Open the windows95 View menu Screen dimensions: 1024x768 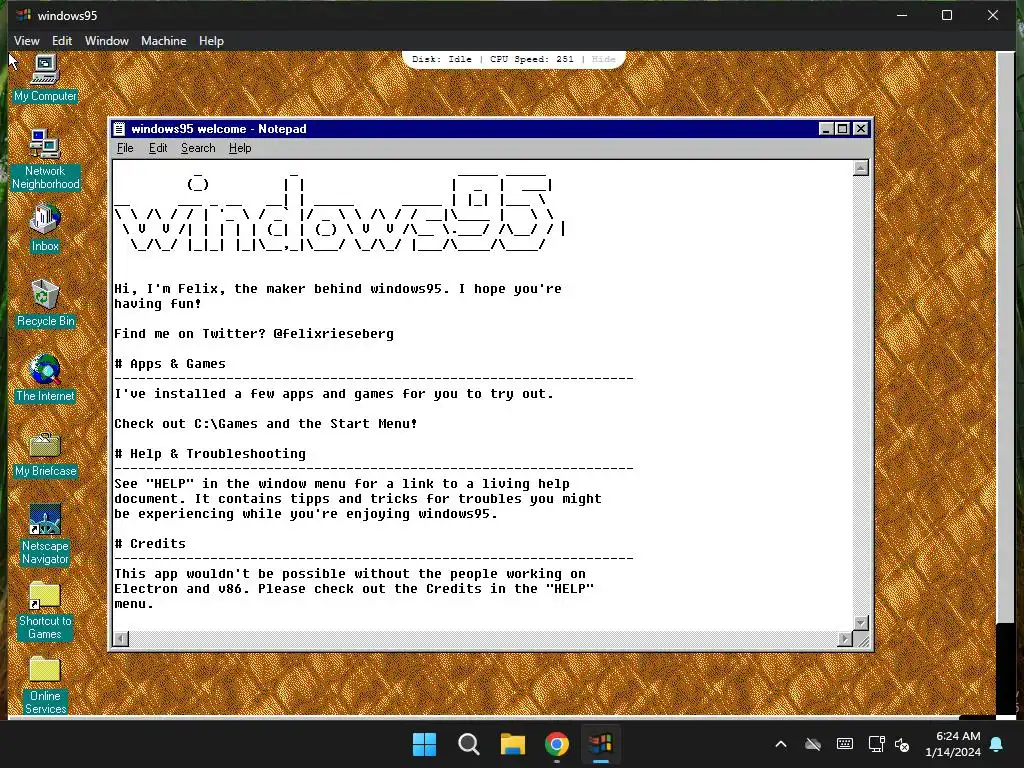(x=27, y=40)
